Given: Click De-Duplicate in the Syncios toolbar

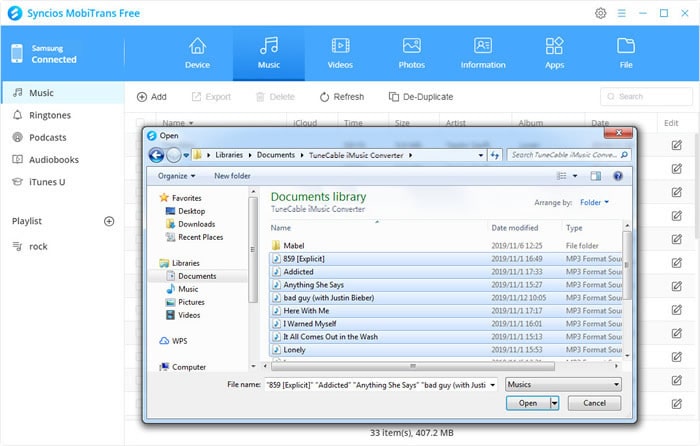Looking at the screenshot, I should (421, 97).
